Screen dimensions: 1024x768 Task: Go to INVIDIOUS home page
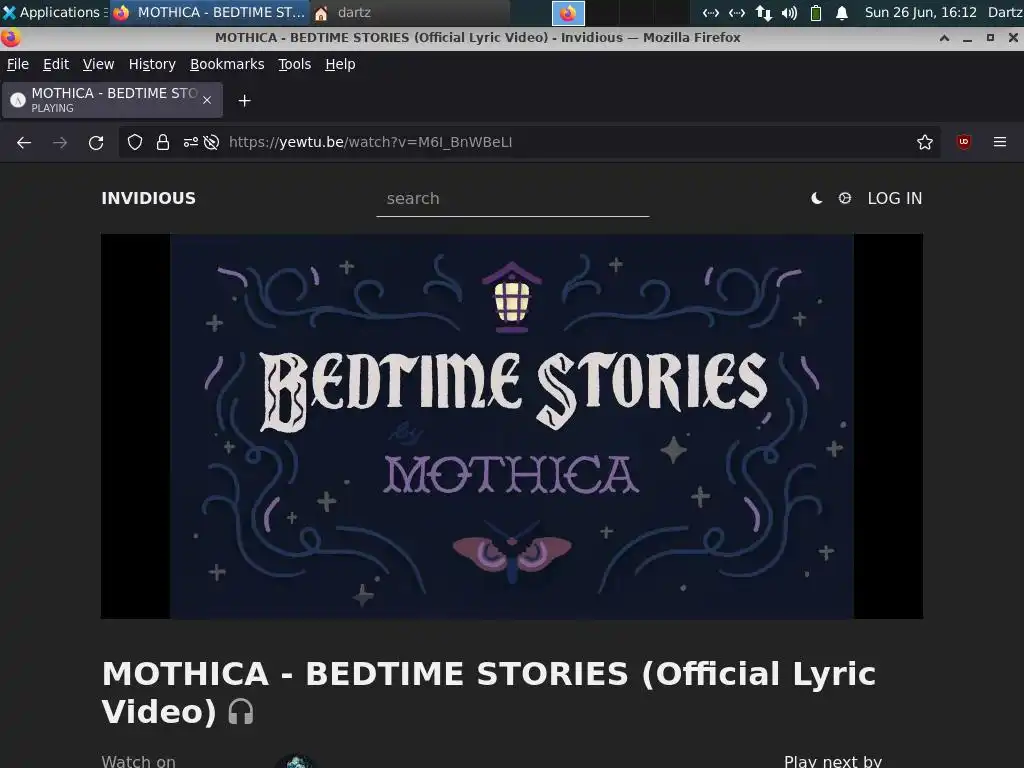148,199
